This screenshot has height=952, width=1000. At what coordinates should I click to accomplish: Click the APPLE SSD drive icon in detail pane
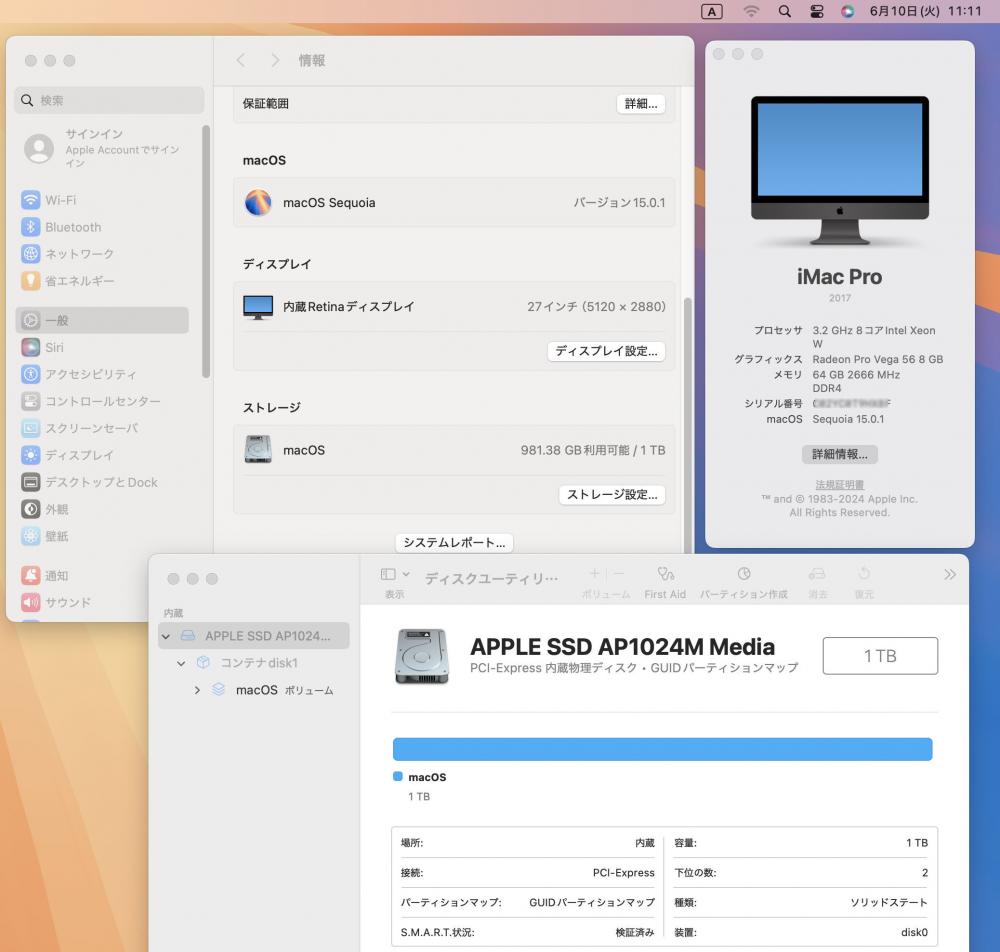[422, 656]
